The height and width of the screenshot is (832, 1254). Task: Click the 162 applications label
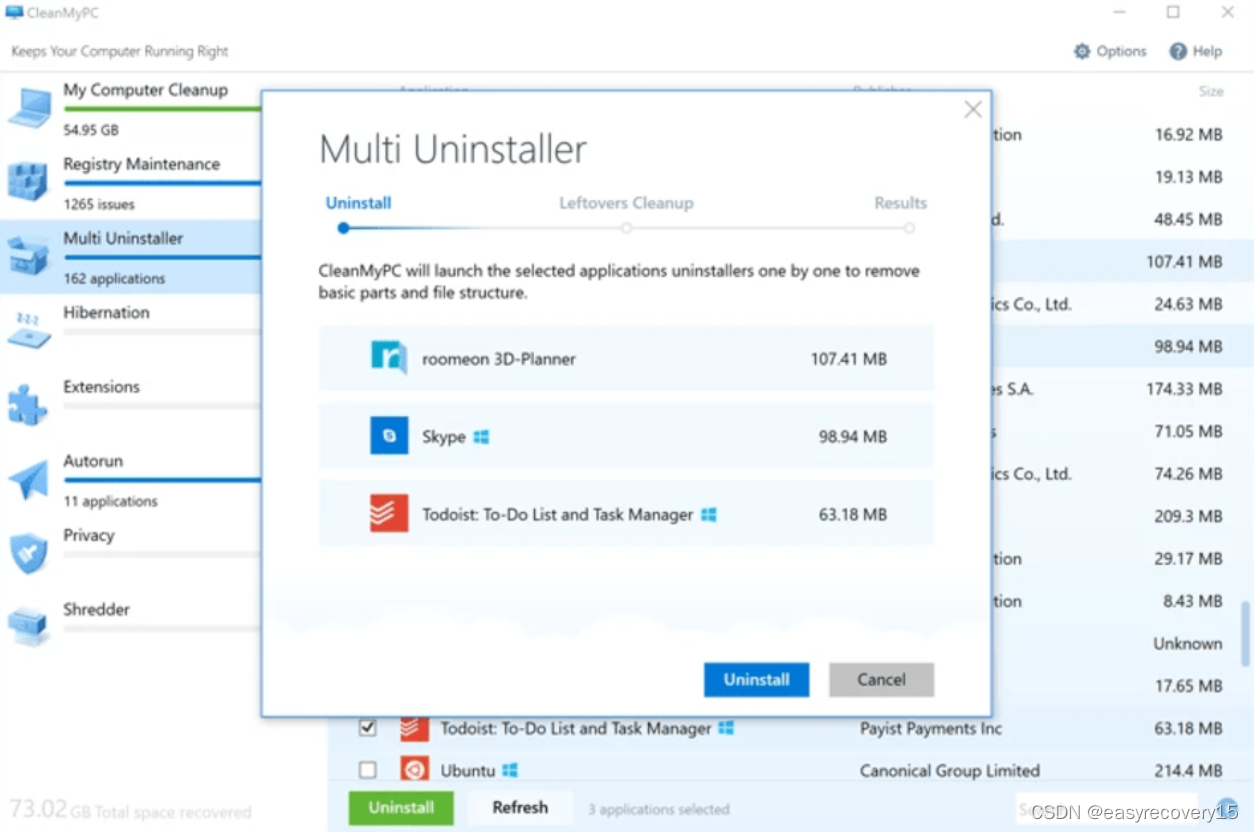click(x=114, y=279)
